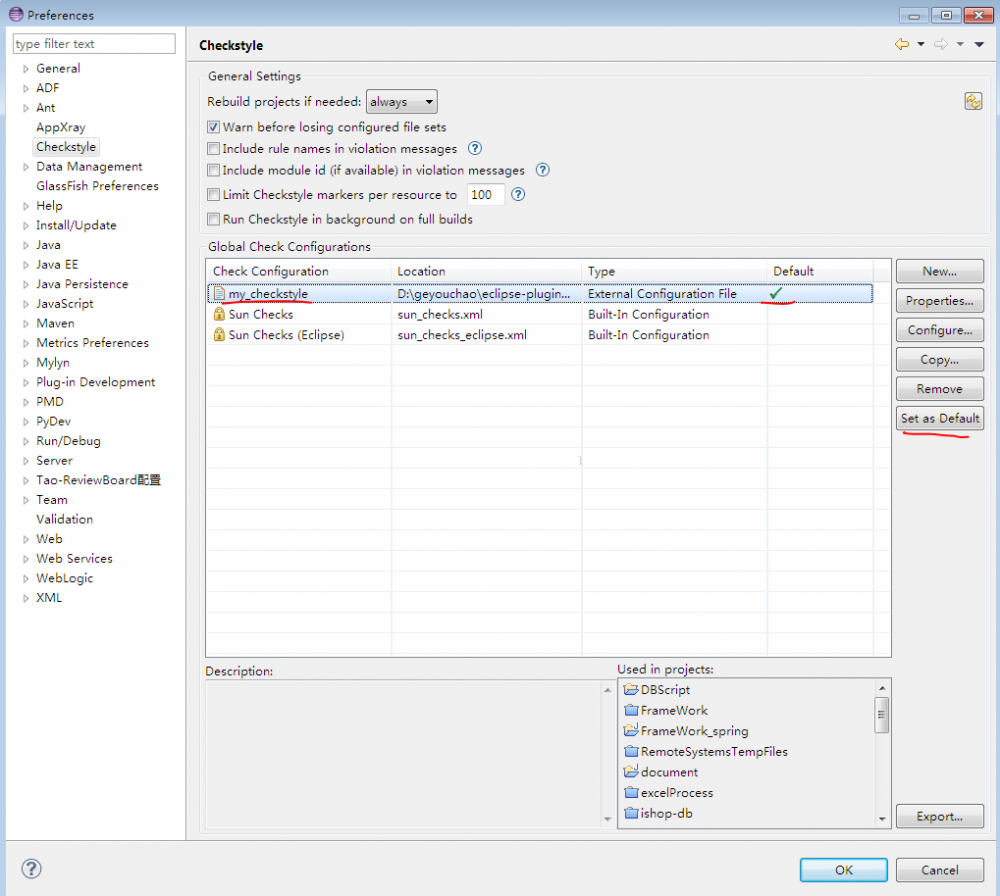Click the marker limit 100 field

(485, 195)
